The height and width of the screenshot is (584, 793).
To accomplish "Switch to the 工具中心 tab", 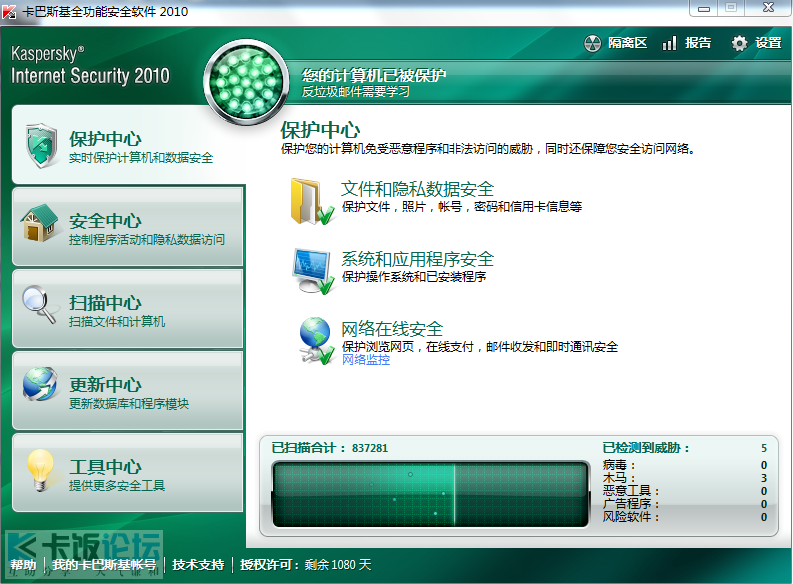I will [x=128, y=473].
